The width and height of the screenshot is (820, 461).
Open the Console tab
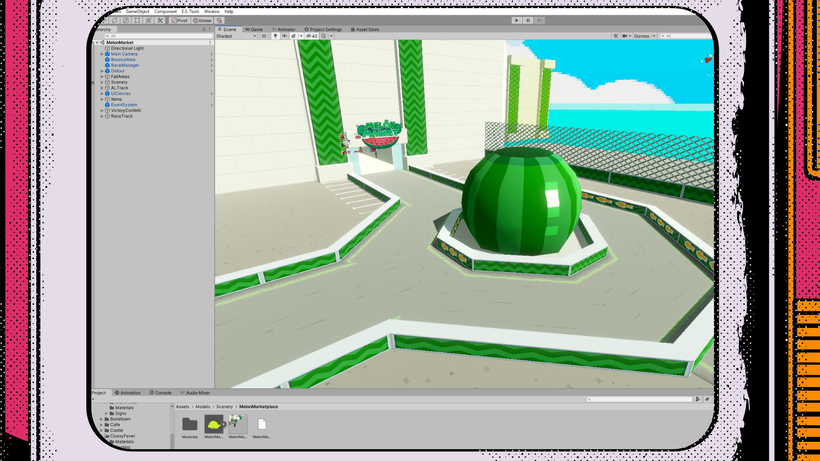pos(163,393)
